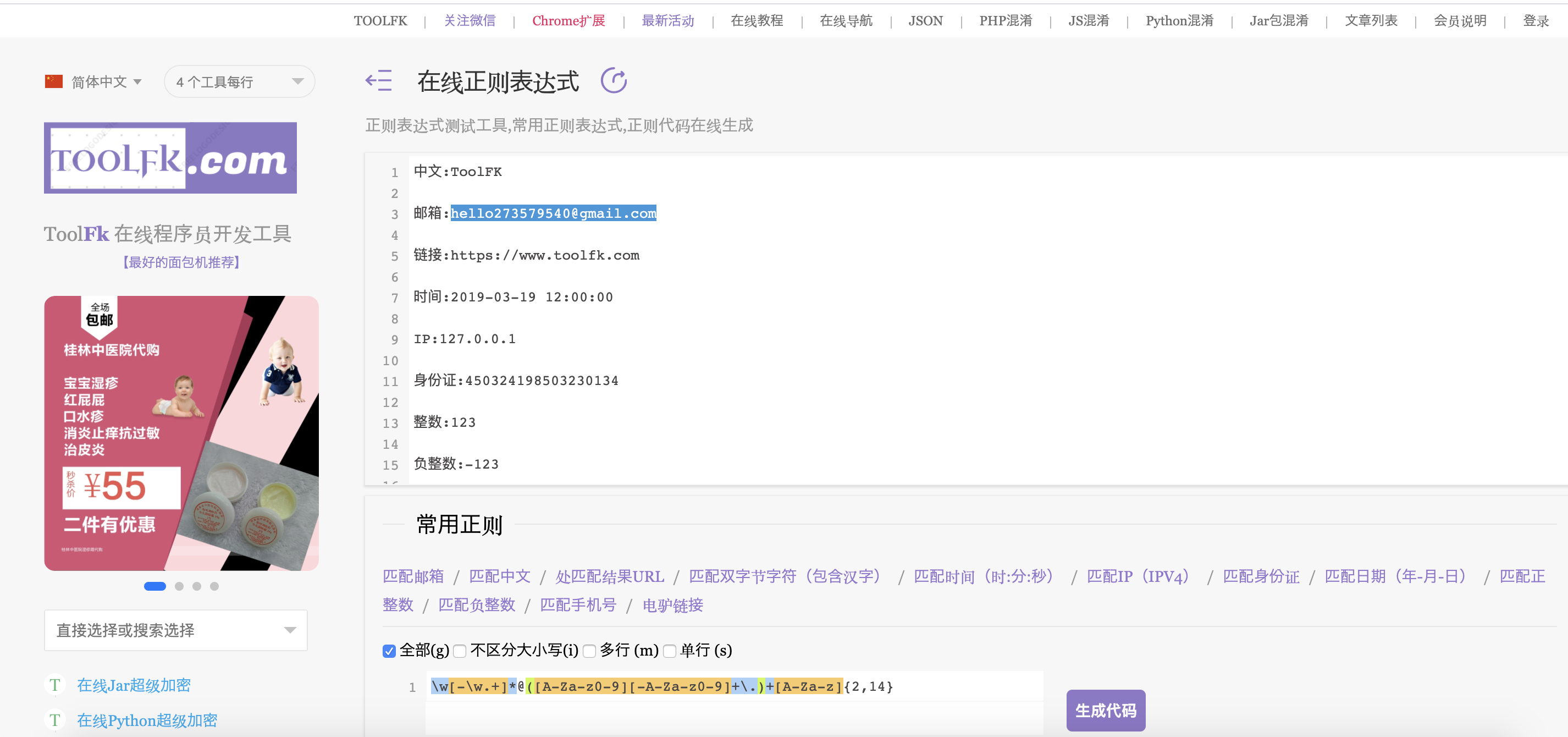Click the highlighted email address on line 3
The width and height of the screenshot is (1568, 737).
[x=553, y=213]
